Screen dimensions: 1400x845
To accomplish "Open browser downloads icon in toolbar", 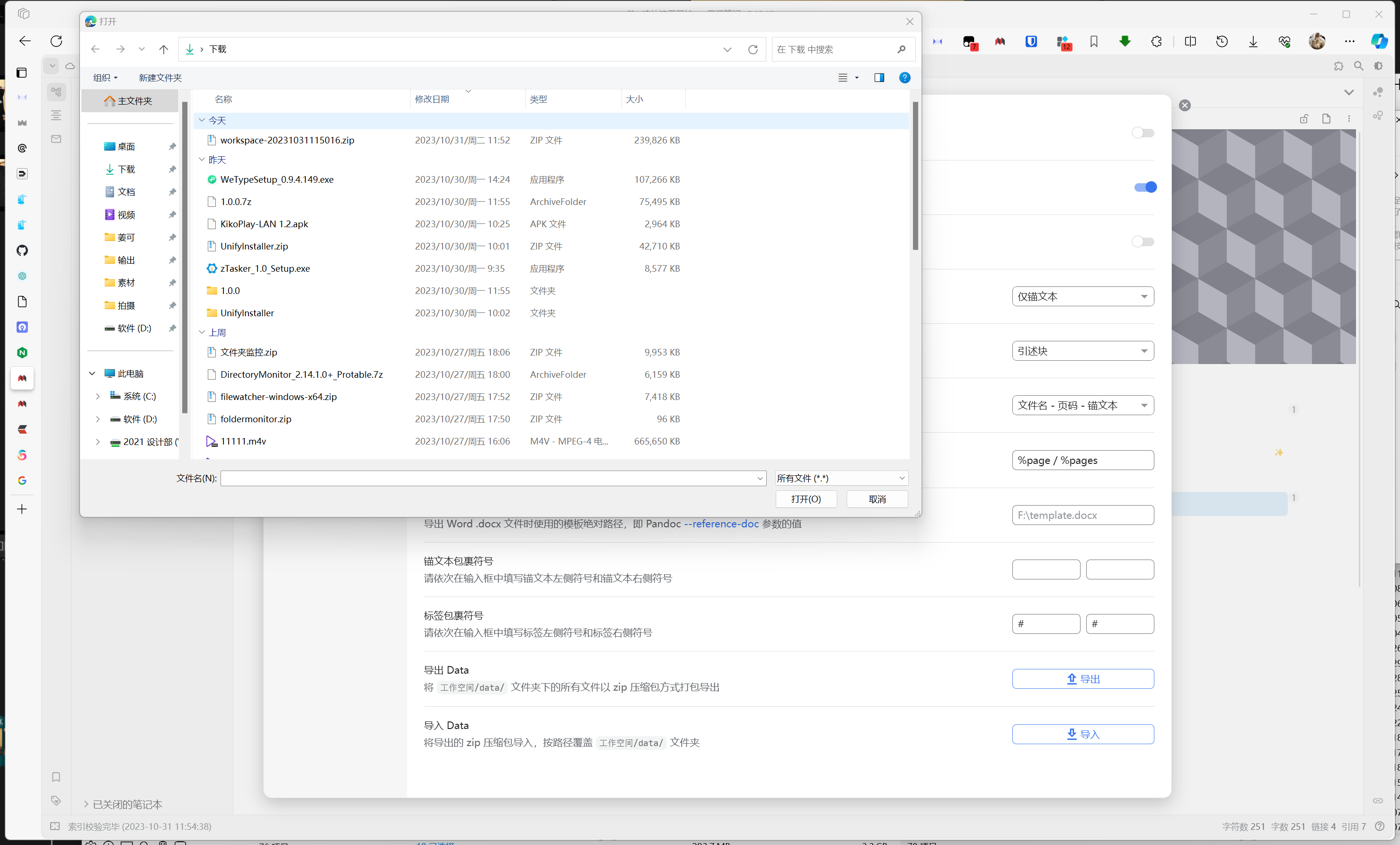I will point(1253,42).
